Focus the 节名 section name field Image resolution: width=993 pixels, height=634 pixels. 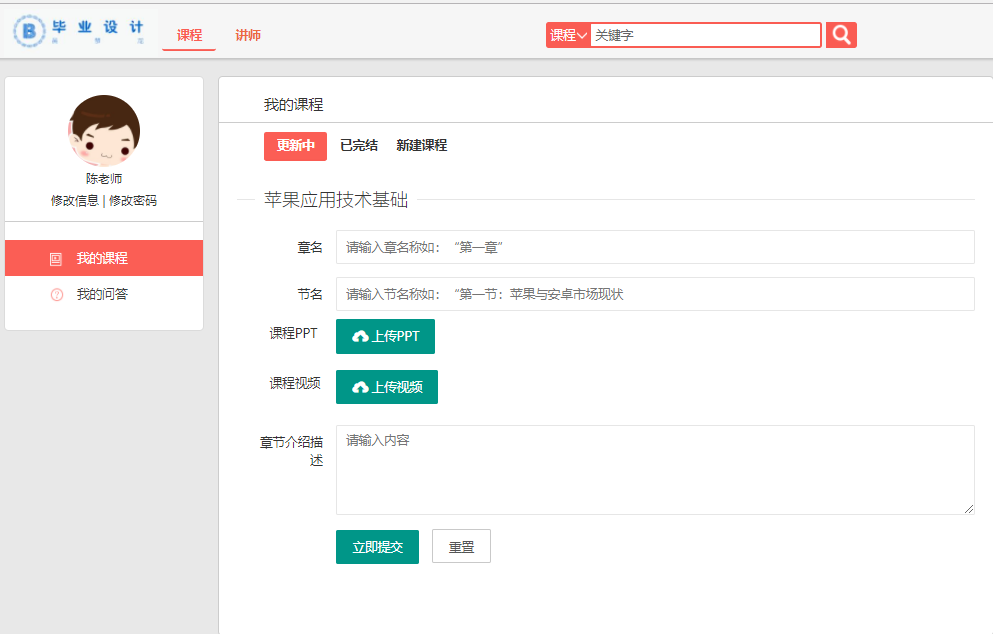tap(654, 294)
